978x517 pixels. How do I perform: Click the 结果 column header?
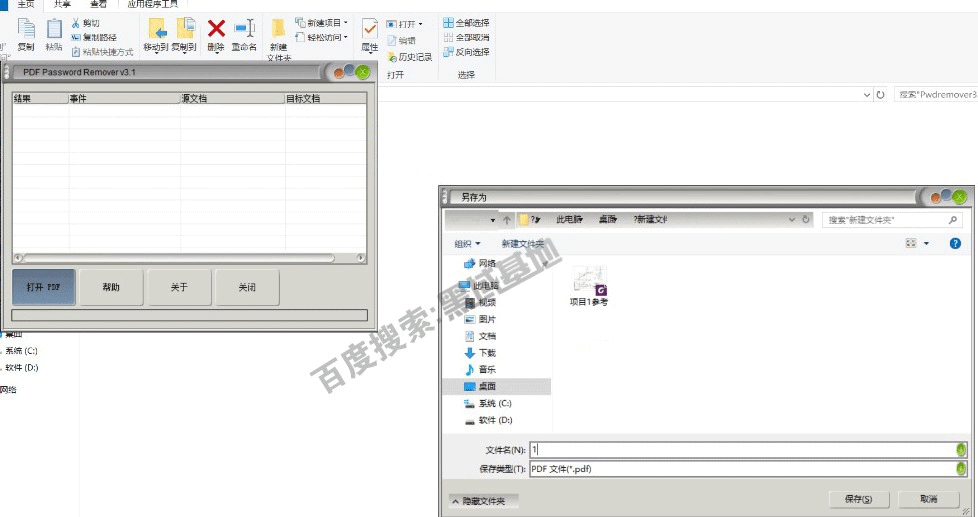tap(41, 99)
